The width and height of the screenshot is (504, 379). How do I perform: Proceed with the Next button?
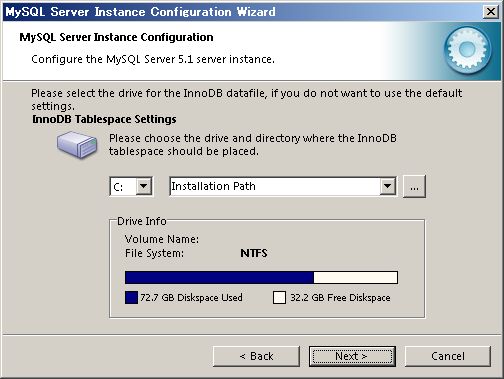(352, 356)
